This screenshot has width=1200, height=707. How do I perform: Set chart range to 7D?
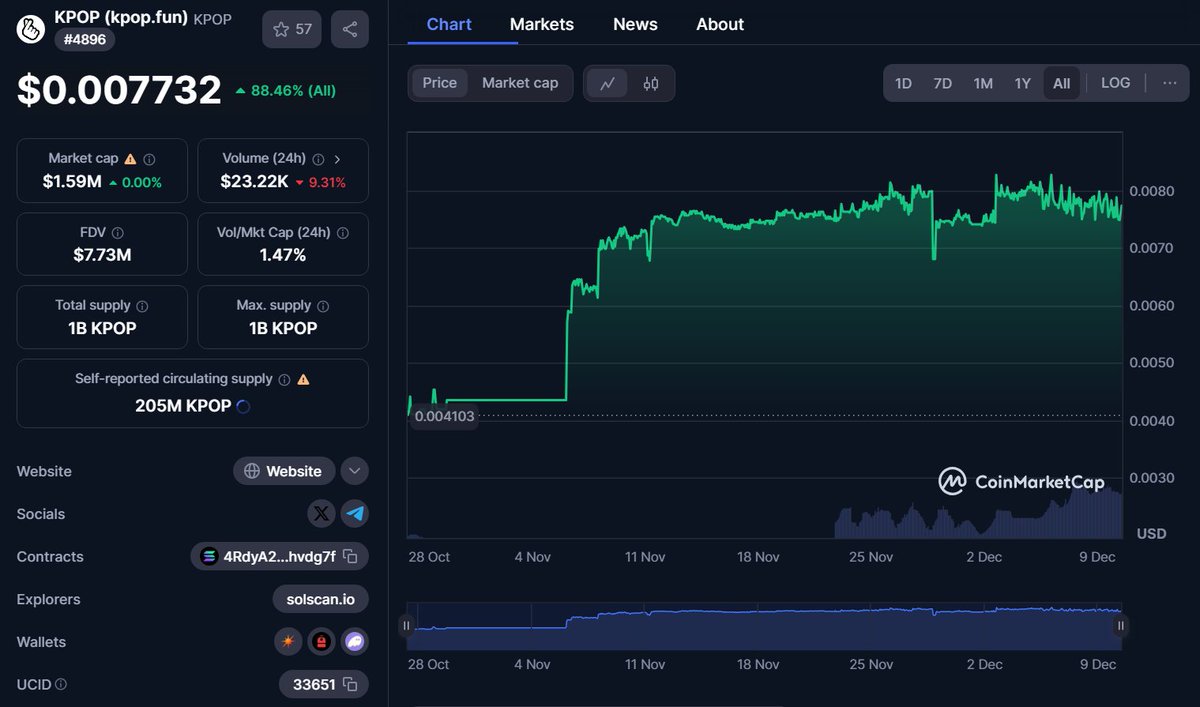(x=943, y=83)
